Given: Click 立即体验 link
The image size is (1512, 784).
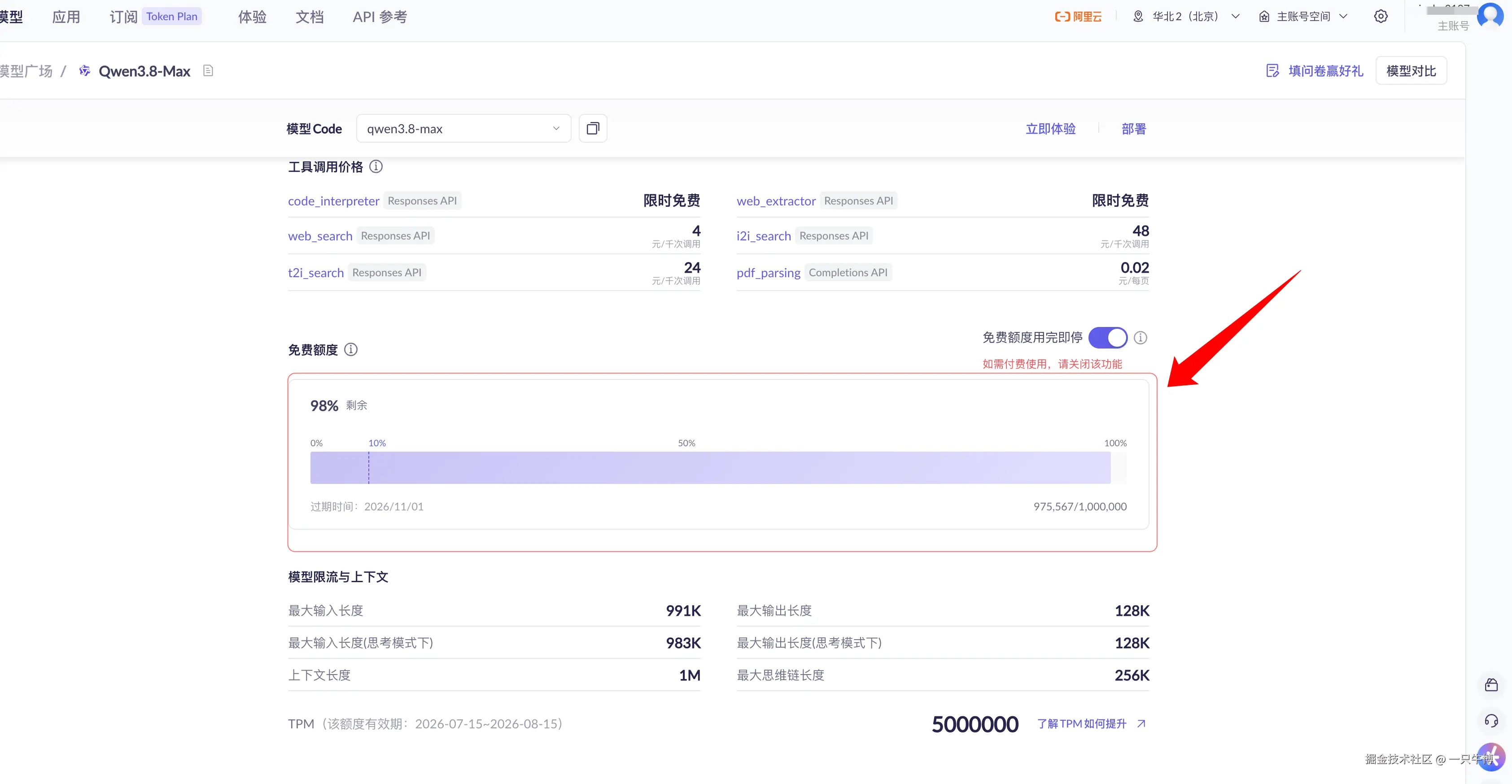Looking at the screenshot, I should coord(1051,129).
